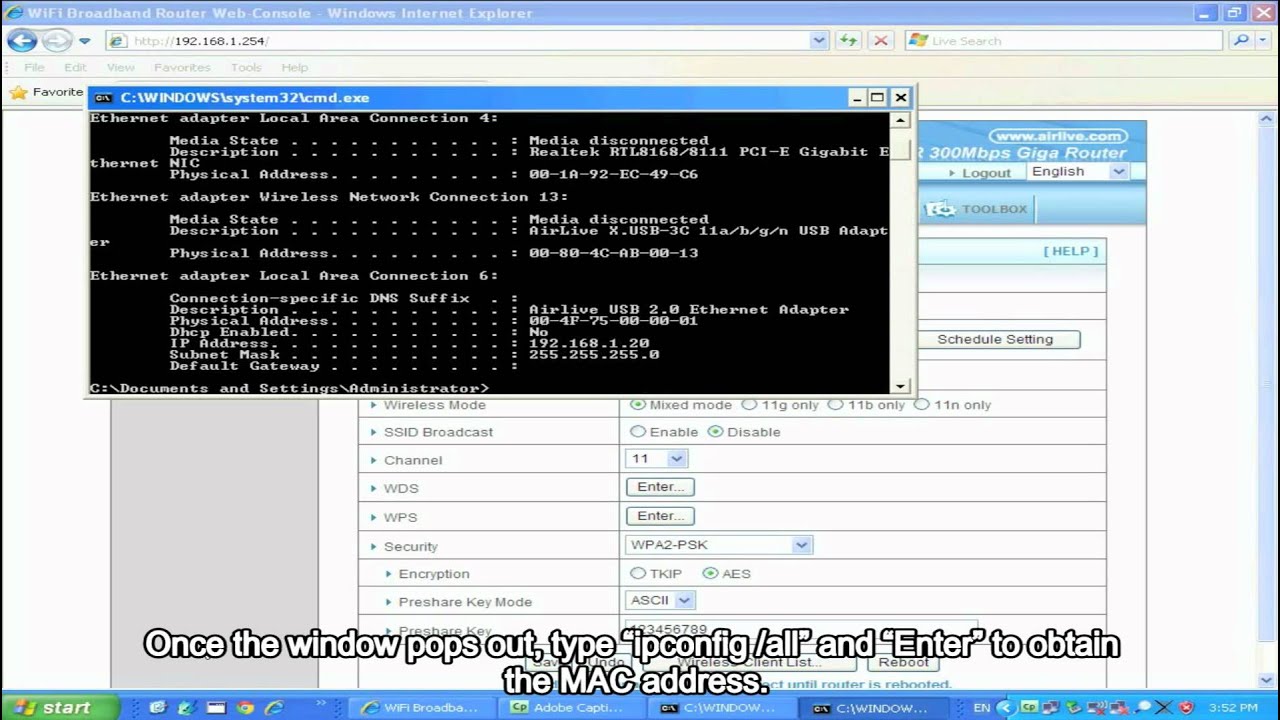Click the red stop loading icon

(881, 41)
